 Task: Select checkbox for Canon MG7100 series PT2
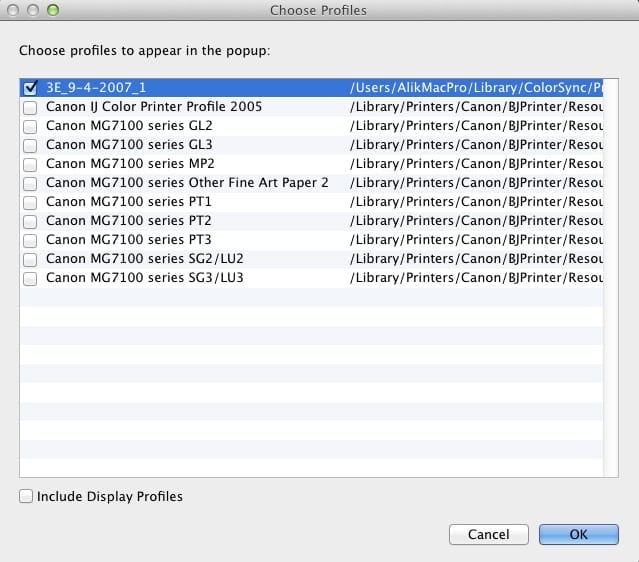click(30, 221)
